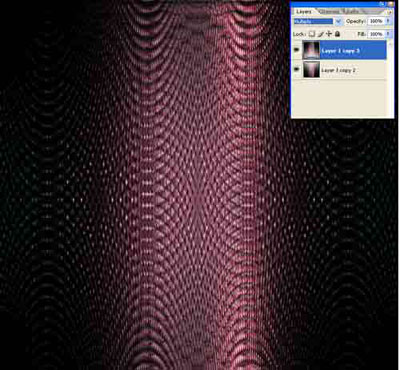The width and height of the screenshot is (400, 370).
Task: Toggle lock transparent pixels icon
Action: (x=312, y=34)
